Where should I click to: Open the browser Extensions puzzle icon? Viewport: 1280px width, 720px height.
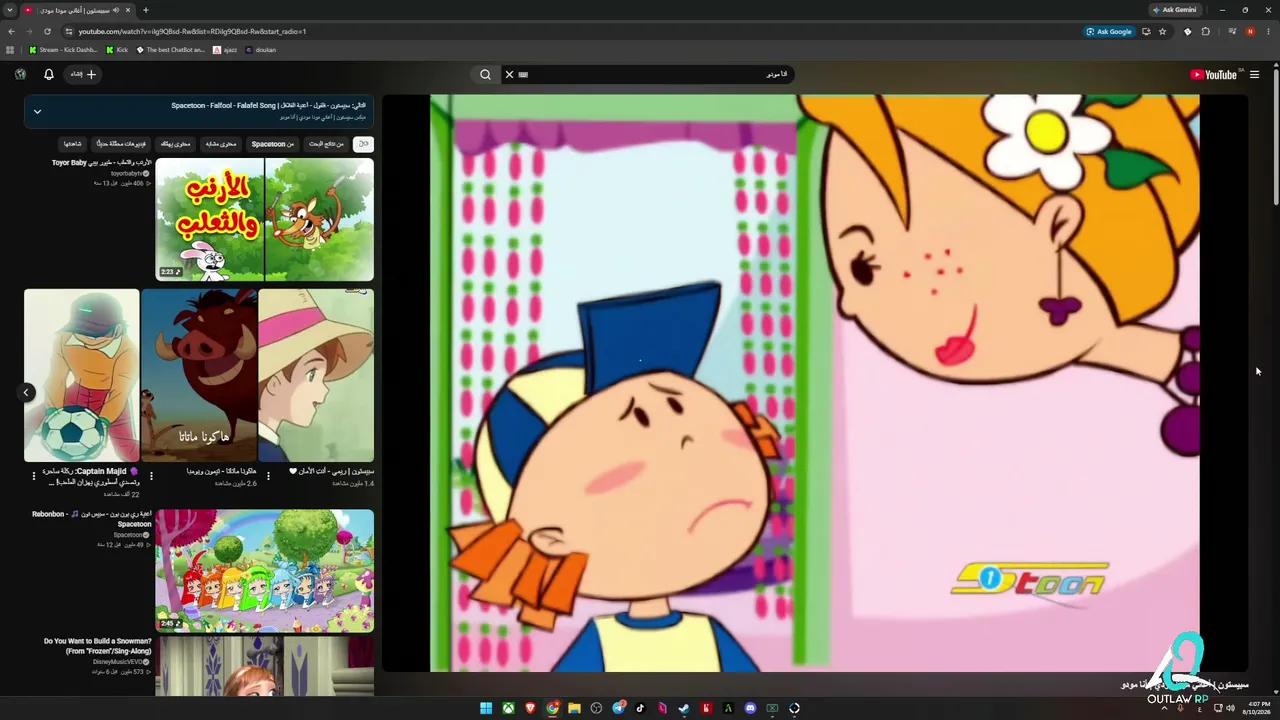click(1205, 31)
